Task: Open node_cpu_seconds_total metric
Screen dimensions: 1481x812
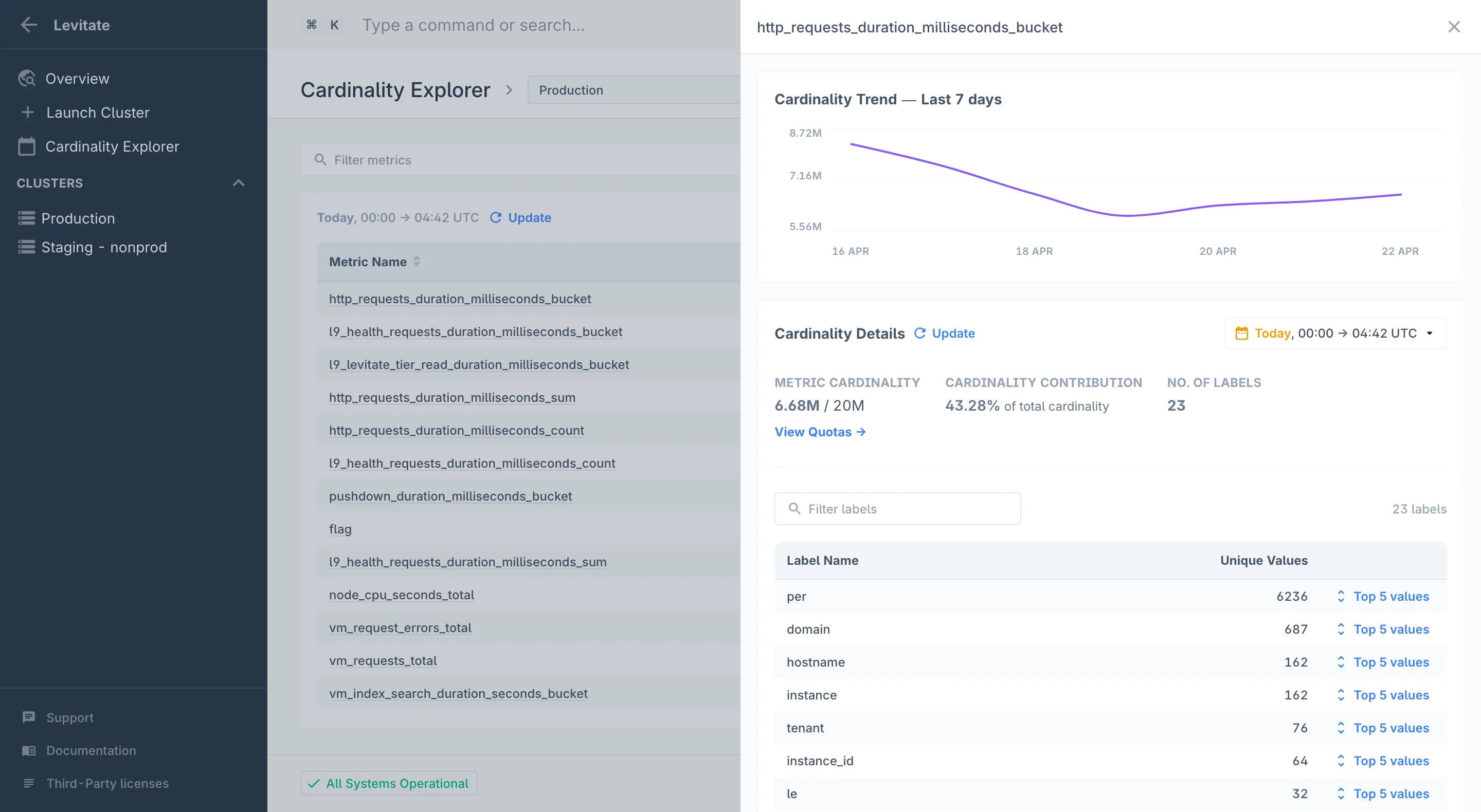Action: pos(401,594)
